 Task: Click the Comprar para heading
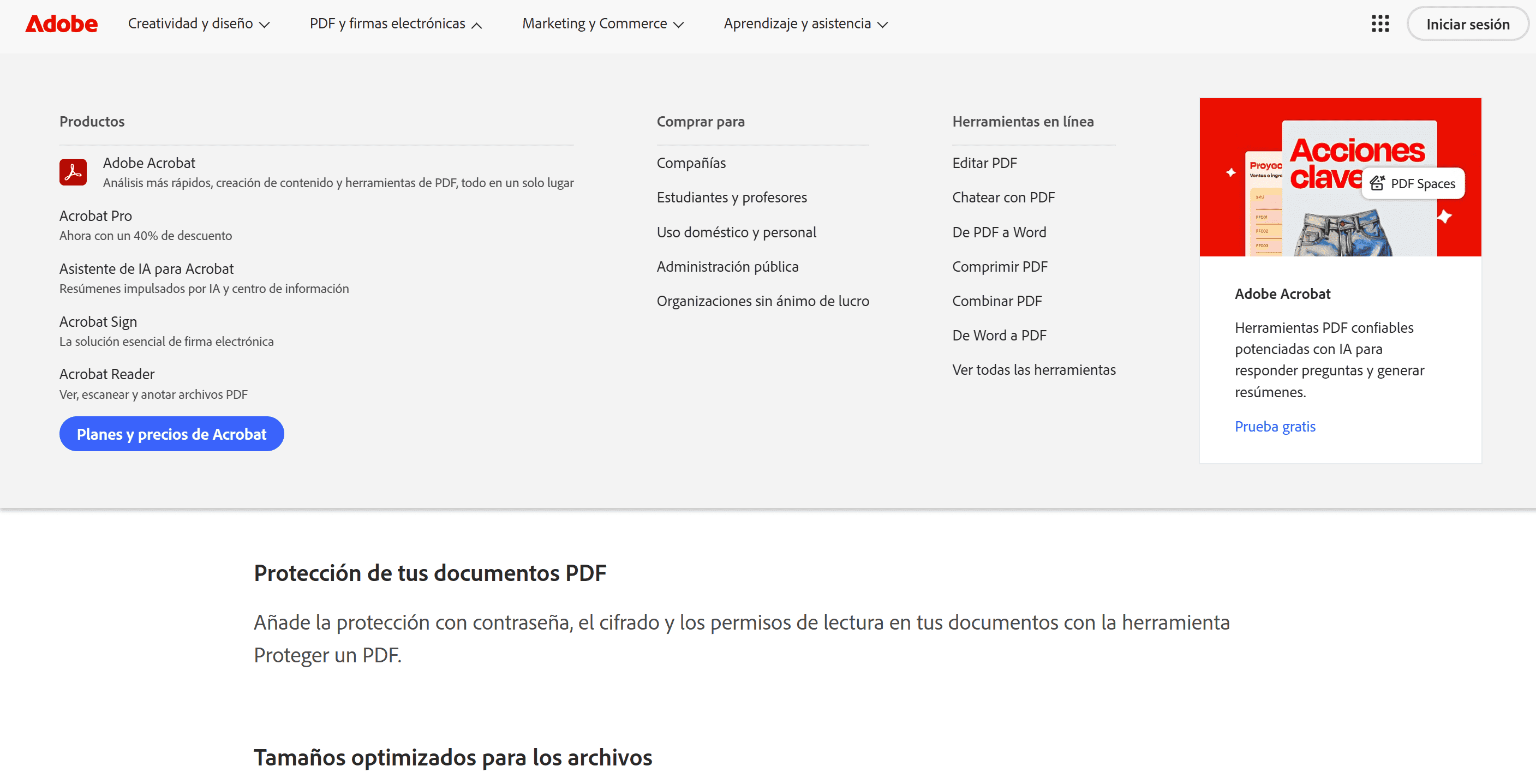tap(701, 122)
